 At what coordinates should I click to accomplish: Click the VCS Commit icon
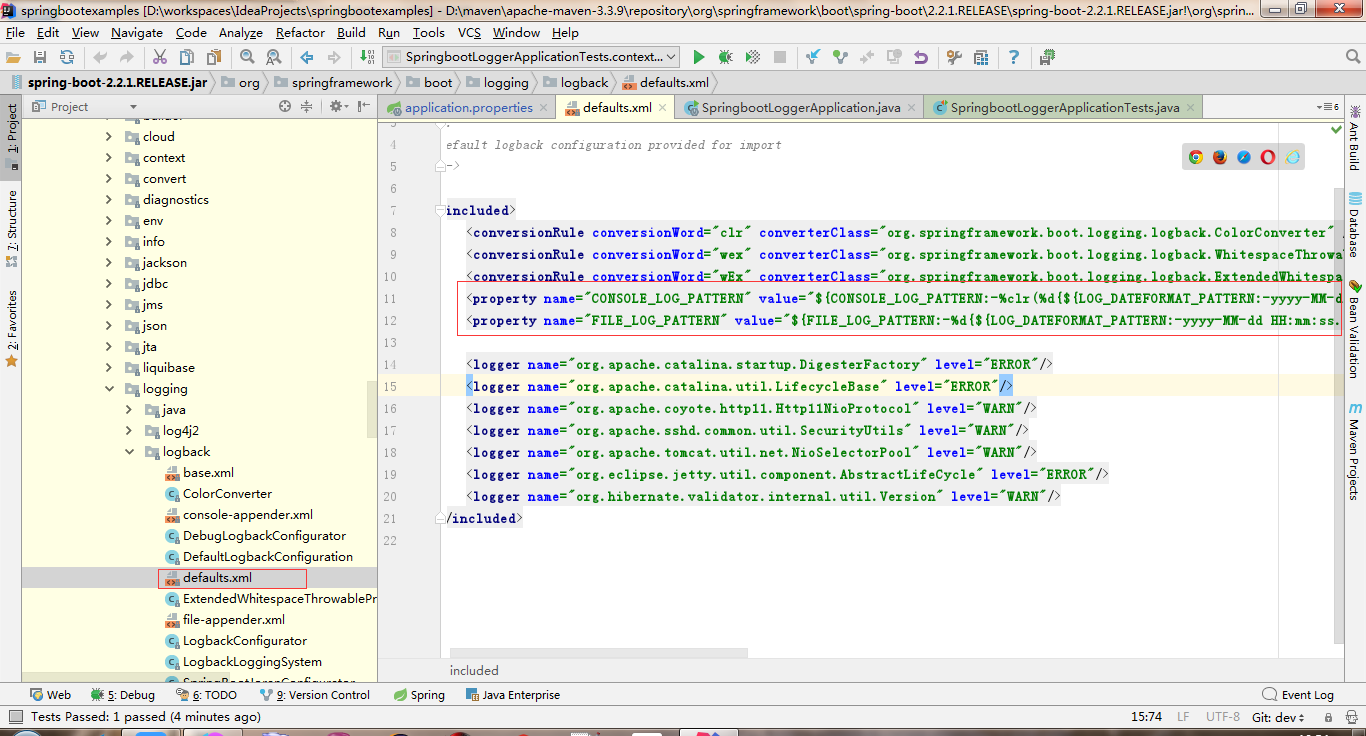coord(840,57)
